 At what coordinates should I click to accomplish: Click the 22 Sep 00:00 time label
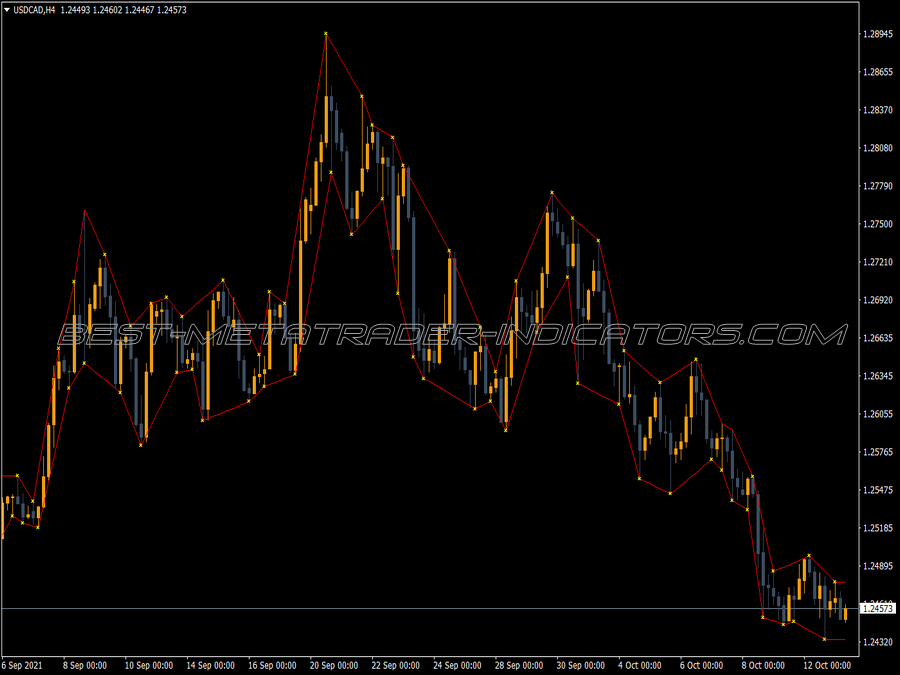tap(395, 665)
